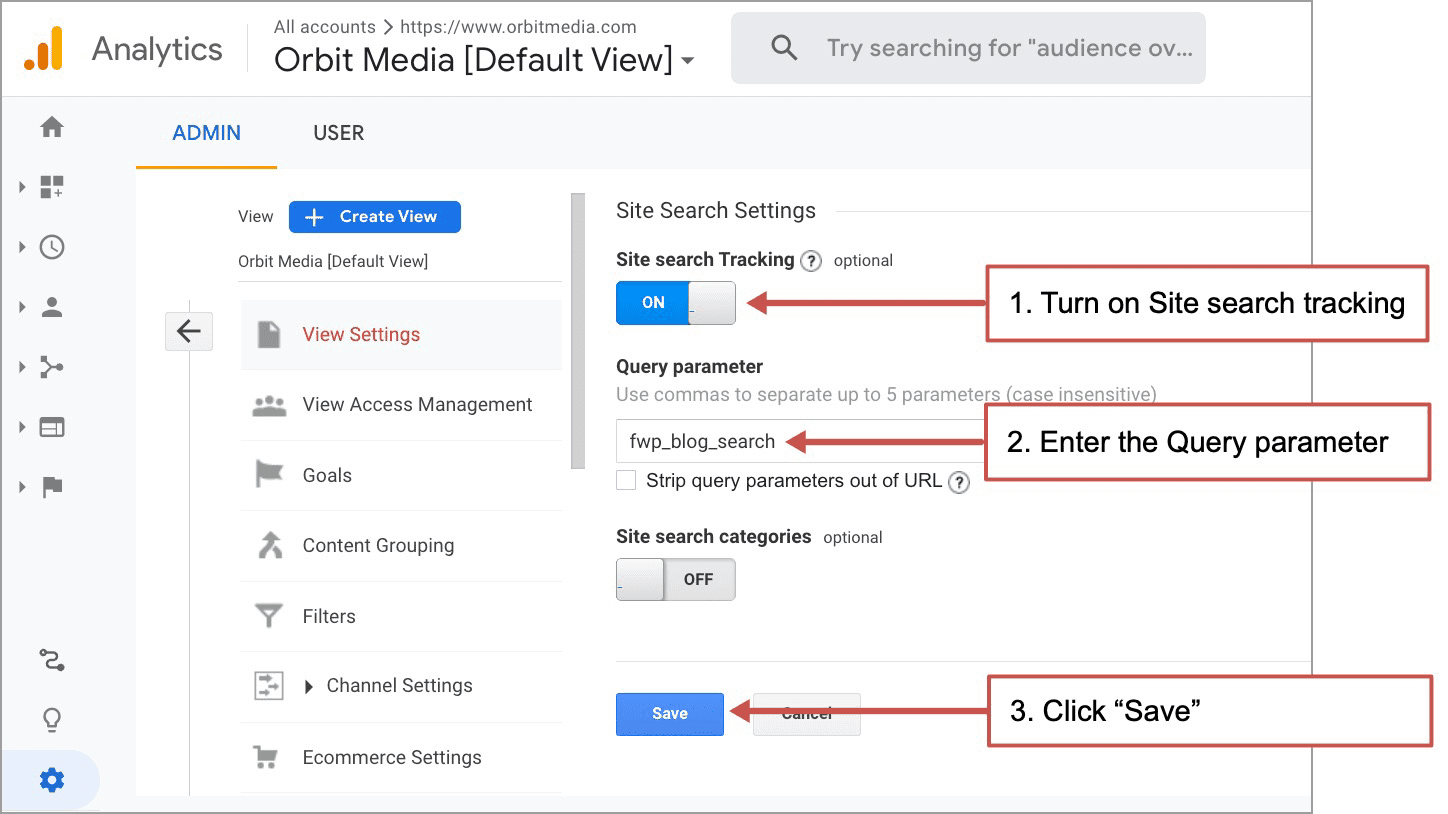The height and width of the screenshot is (814, 1448).
Task: Click the orbitmedia.com breadcrumb link
Action: (x=518, y=27)
